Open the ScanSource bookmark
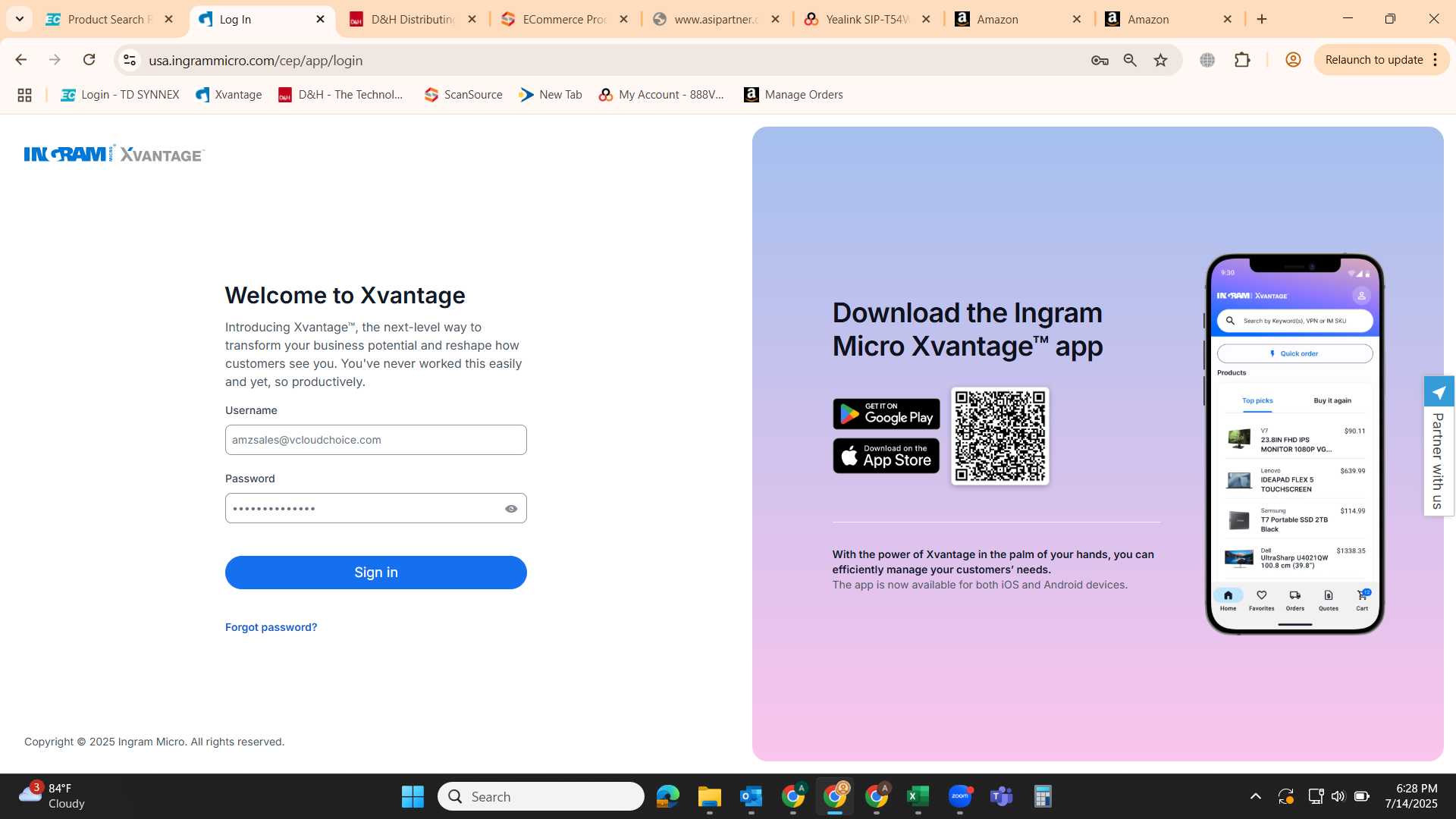 coord(463,95)
